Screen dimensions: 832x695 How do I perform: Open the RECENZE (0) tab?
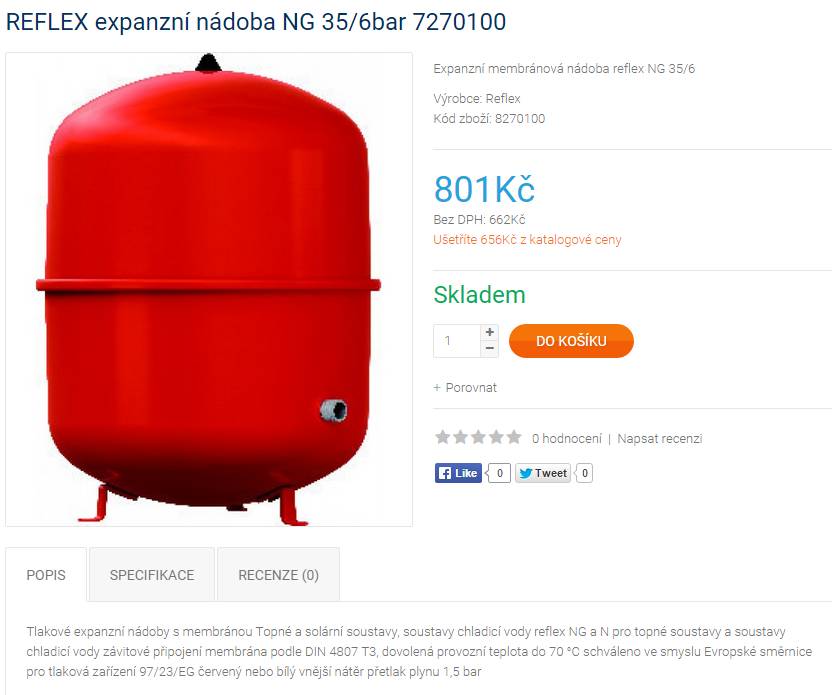[279, 575]
